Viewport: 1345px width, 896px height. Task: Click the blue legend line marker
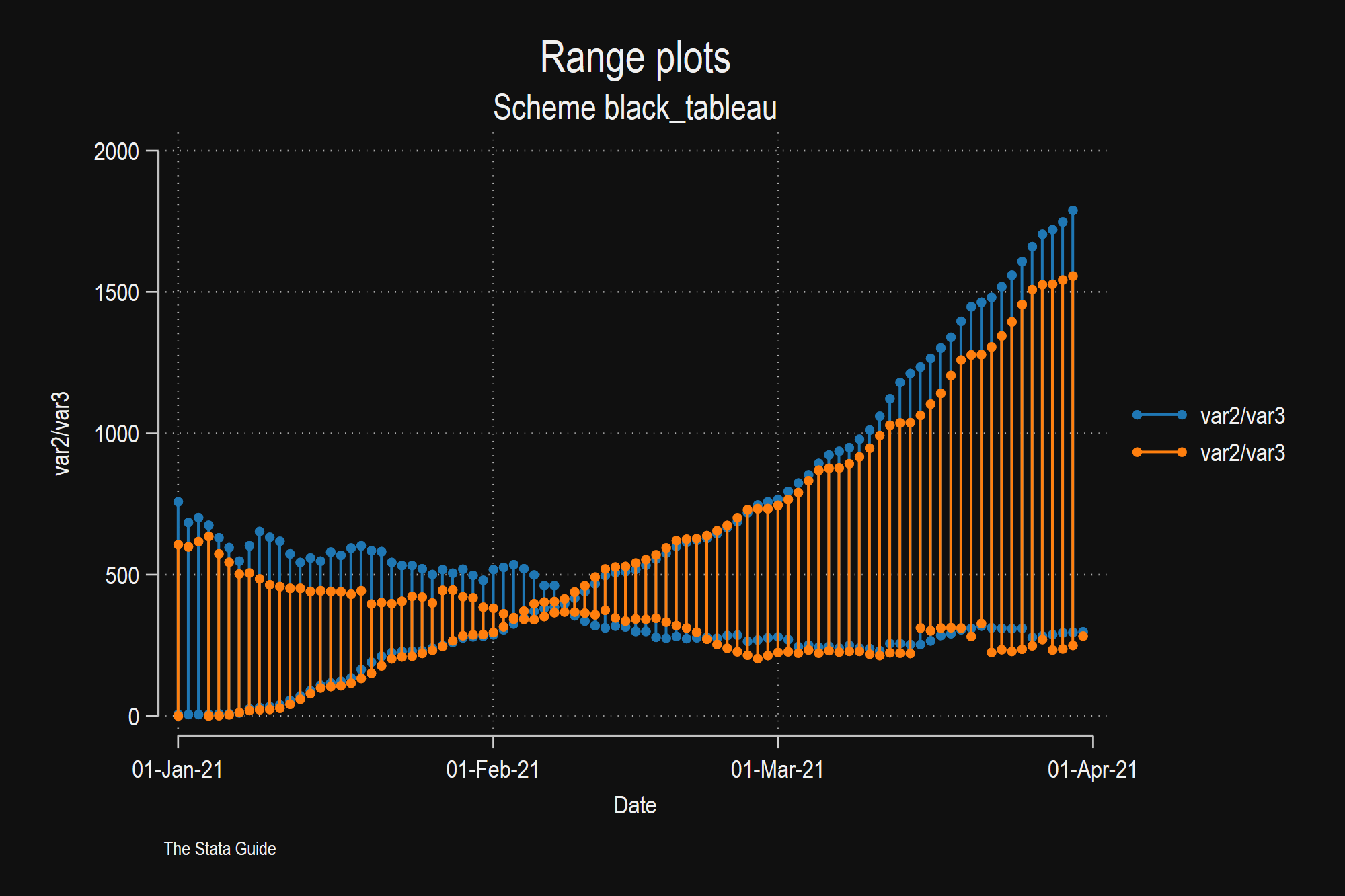[x=1159, y=415]
